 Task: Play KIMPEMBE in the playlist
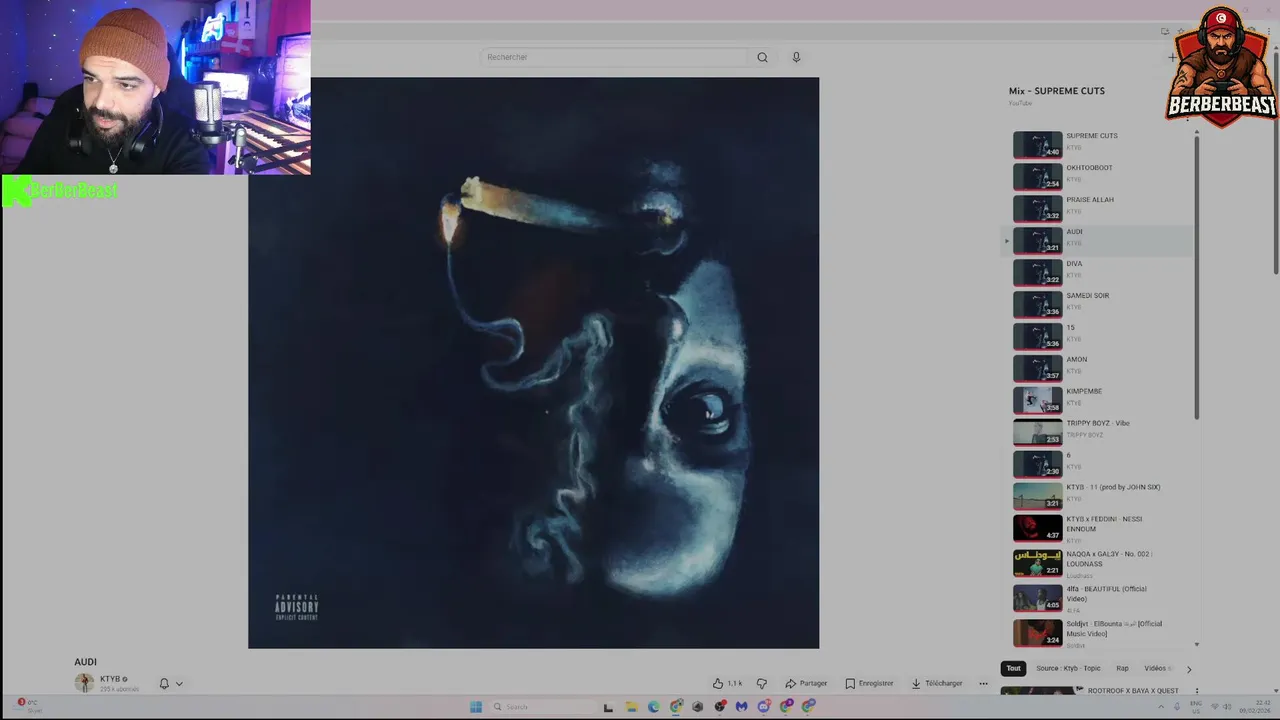[1100, 400]
